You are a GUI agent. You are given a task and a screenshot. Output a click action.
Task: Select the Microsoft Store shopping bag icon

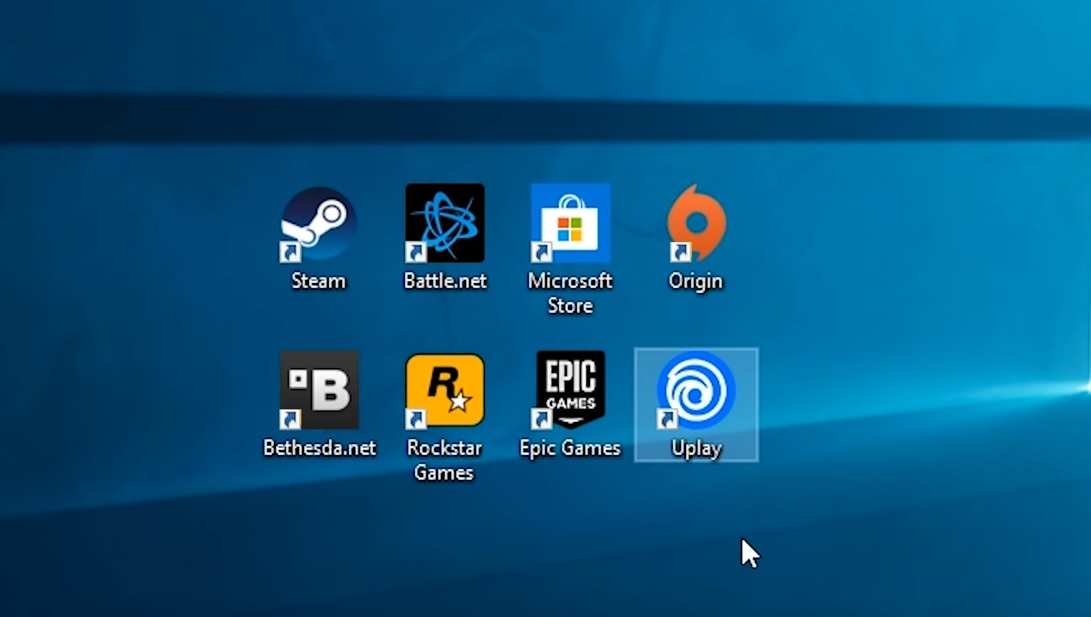(570, 223)
